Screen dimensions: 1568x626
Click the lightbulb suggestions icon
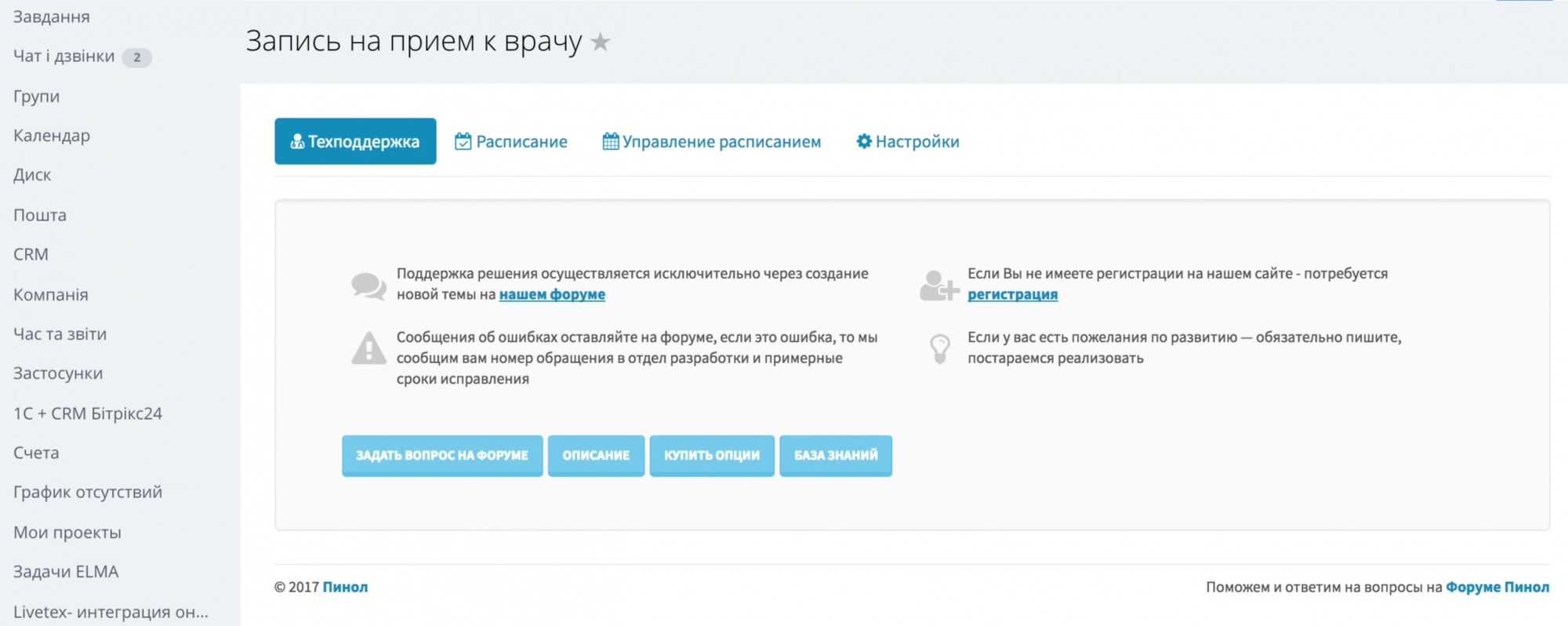point(939,348)
